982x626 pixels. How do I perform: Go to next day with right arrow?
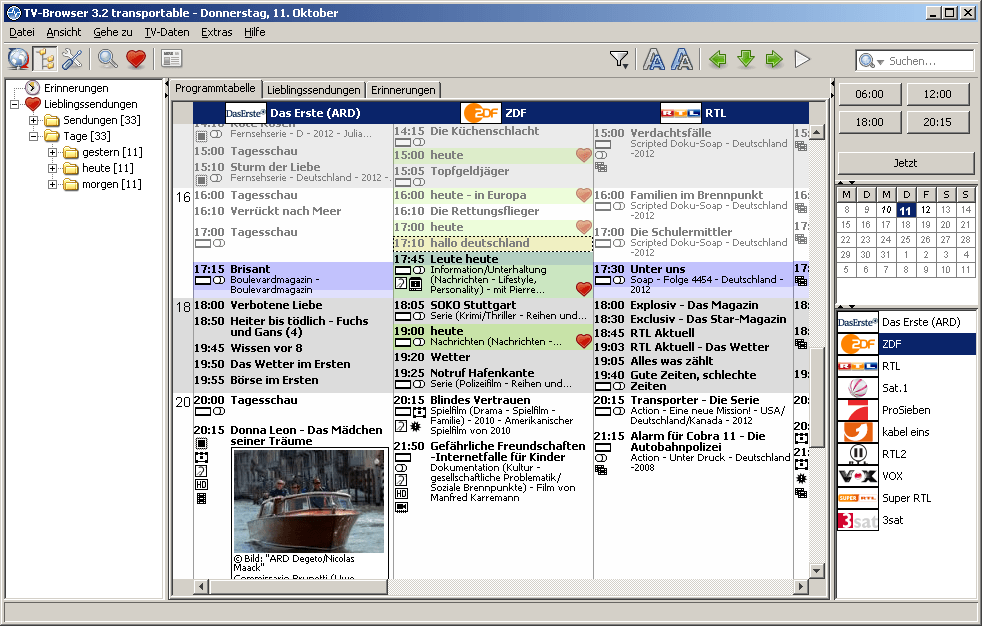coord(774,59)
